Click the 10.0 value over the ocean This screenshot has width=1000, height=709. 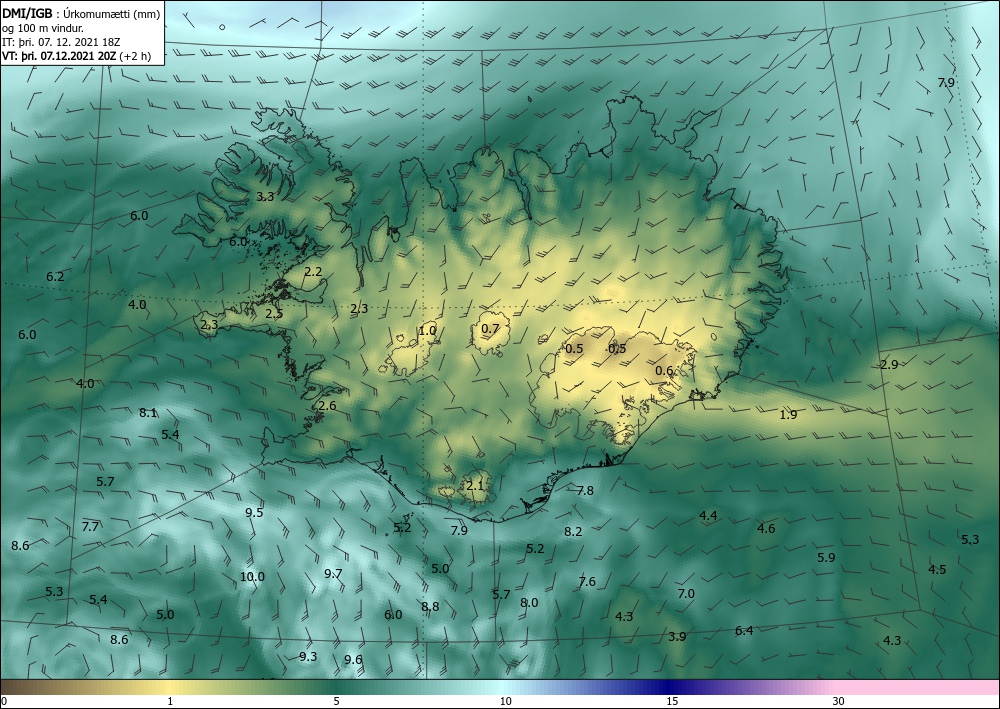click(x=252, y=577)
